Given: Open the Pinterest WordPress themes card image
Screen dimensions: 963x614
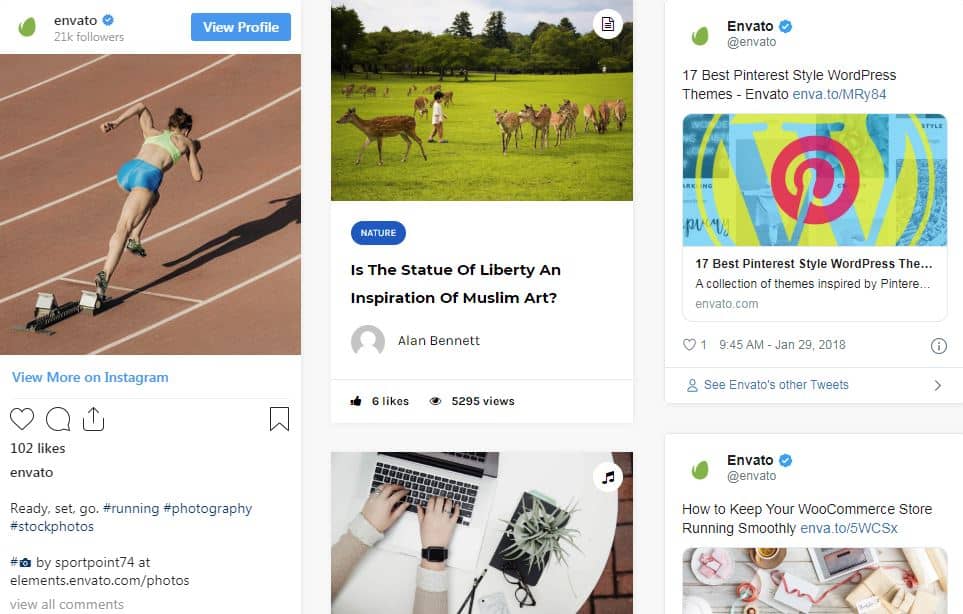Looking at the screenshot, I should point(814,180).
